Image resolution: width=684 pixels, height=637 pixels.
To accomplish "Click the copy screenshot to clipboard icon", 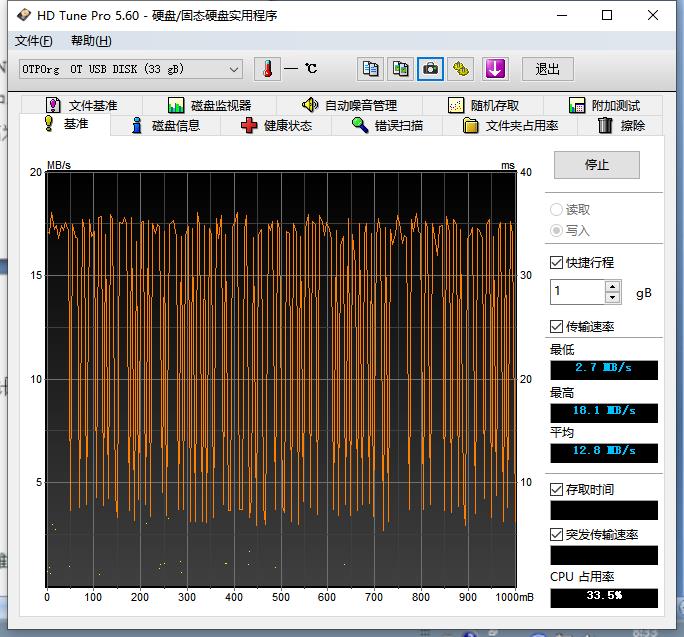I will (401, 69).
